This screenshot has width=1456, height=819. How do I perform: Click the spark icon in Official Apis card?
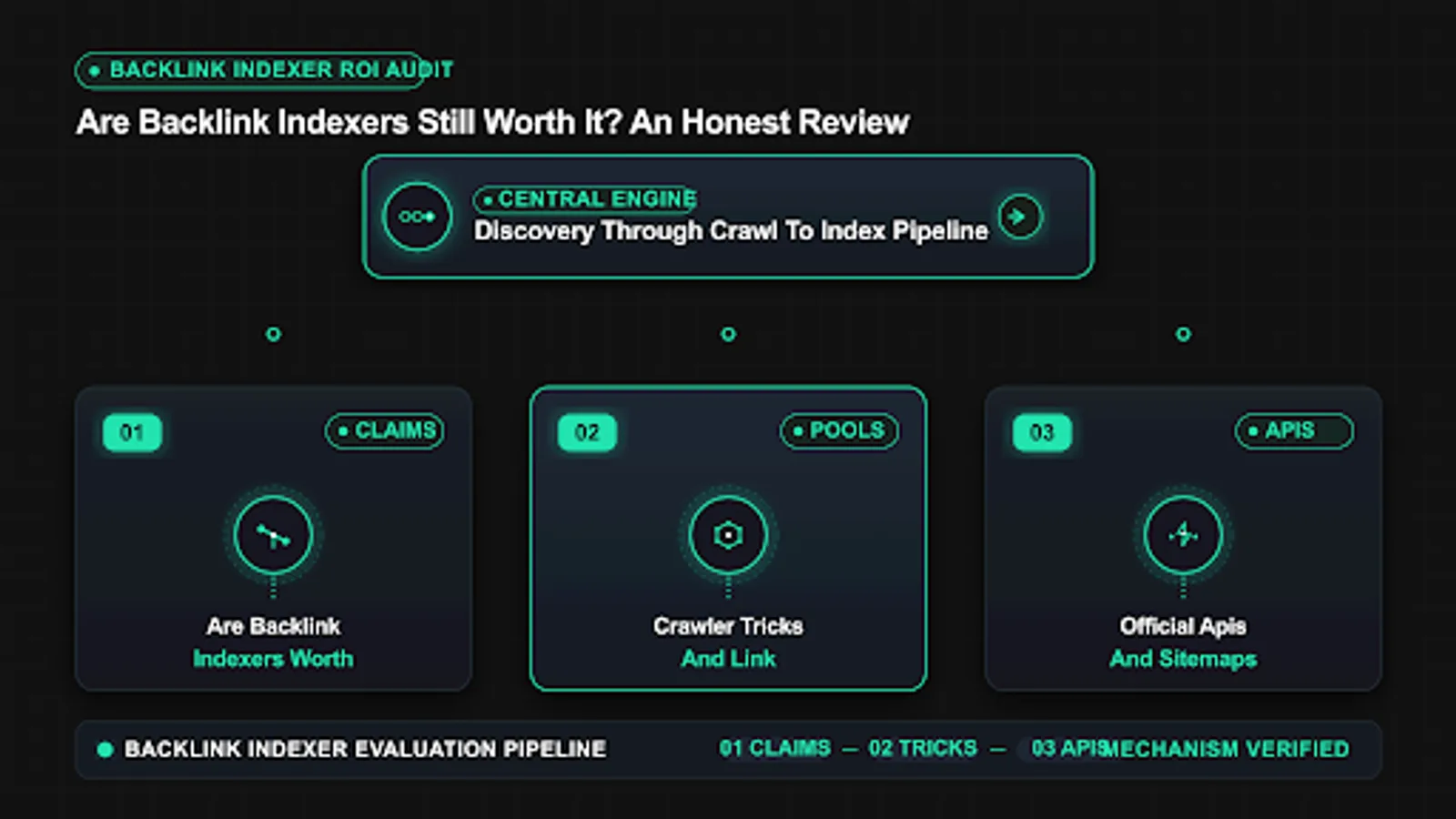[1183, 535]
